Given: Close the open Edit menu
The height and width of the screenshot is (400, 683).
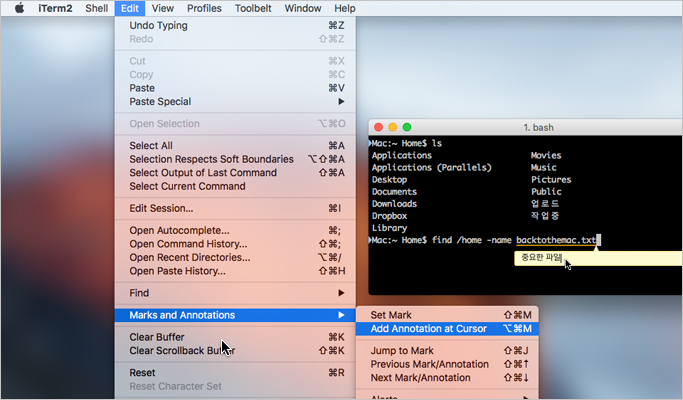Looking at the screenshot, I should (130, 8).
